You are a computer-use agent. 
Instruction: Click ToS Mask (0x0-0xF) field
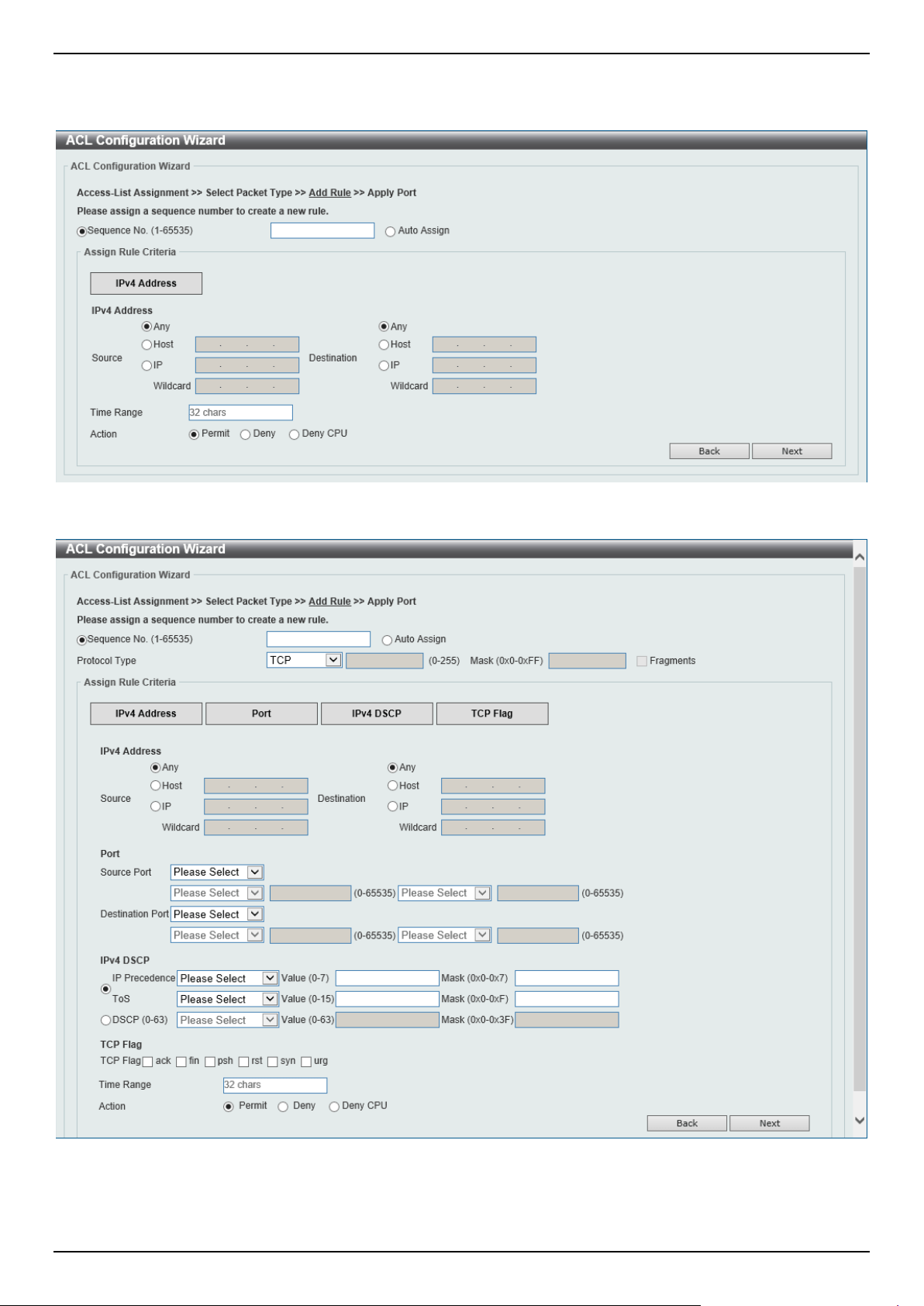[567, 999]
